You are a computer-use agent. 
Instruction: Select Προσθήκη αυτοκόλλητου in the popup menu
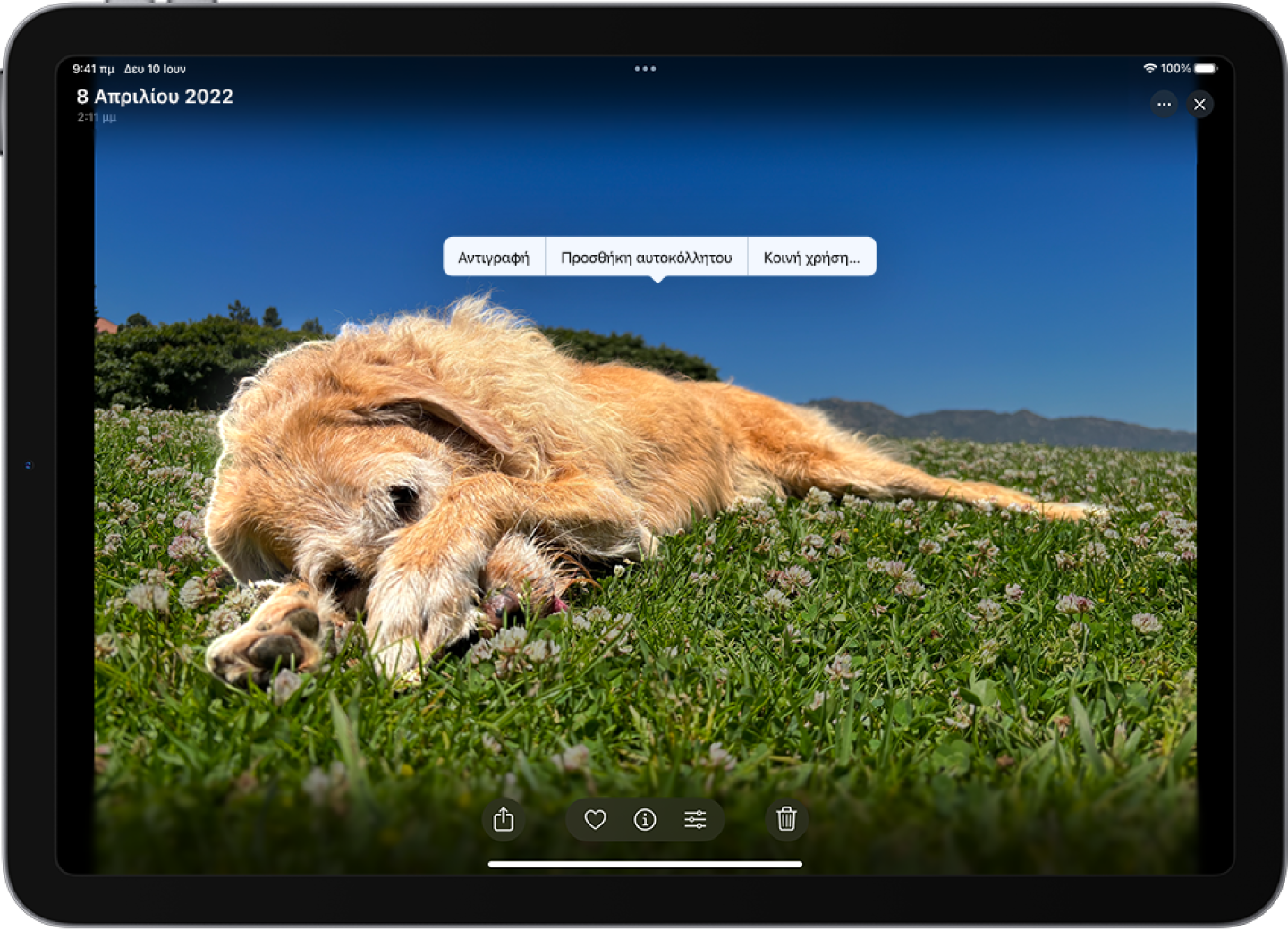[x=646, y=258]
